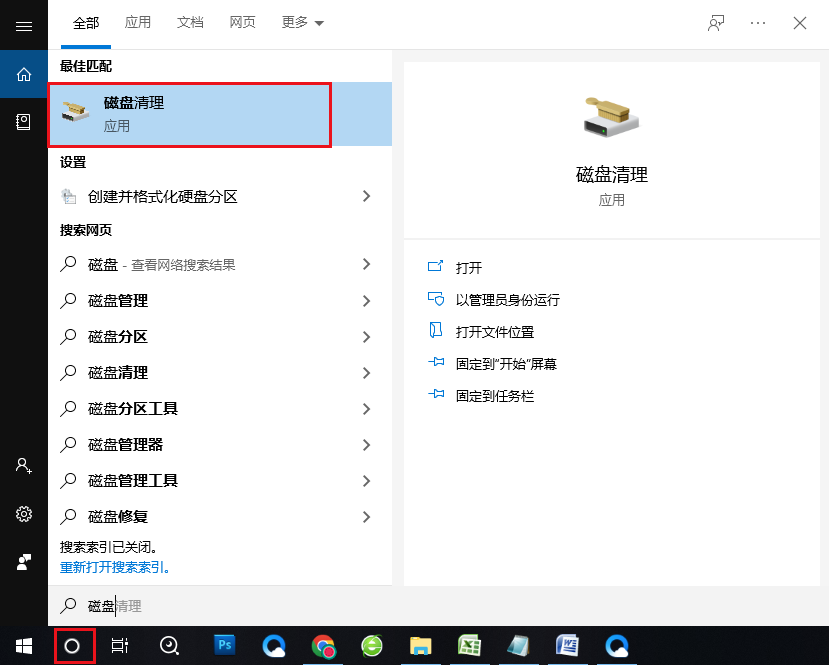
Task: Open feedback icon at top right of the search panel
Action: coord(716,23)
